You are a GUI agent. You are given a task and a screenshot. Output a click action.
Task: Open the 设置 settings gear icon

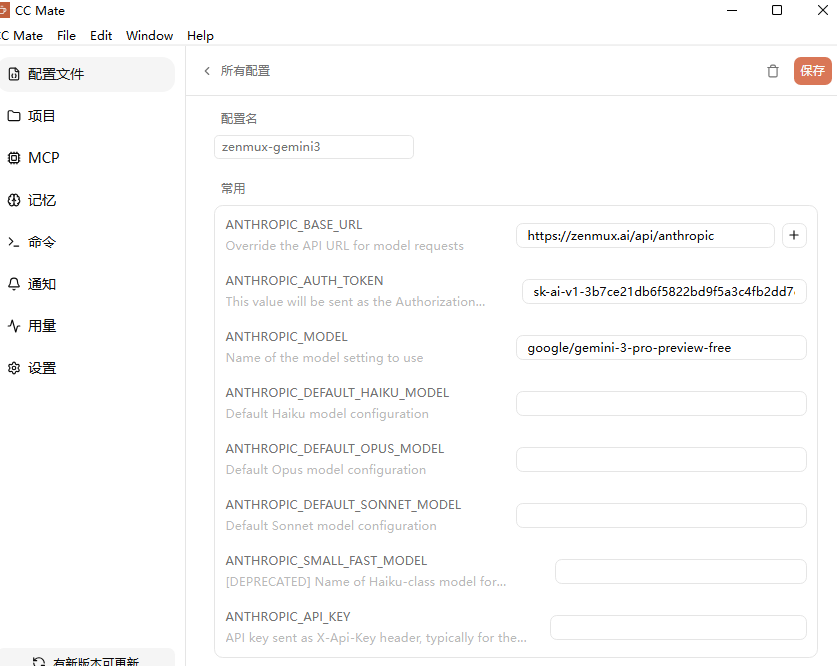[x=14, y=367]
